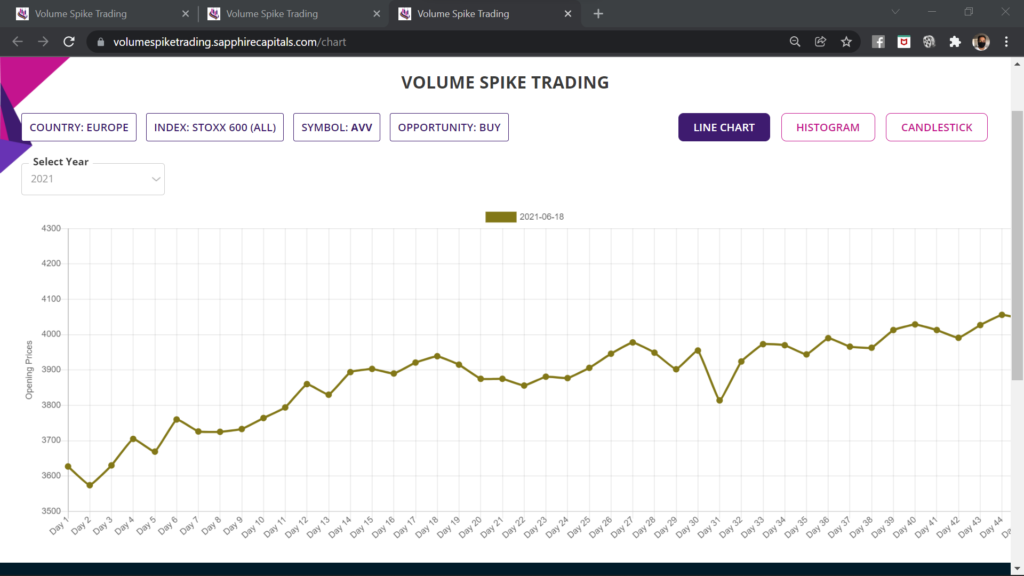Viewport: 1024px width, 576px height.
Task: Click the zoom magnifier icon in address bar
Action: click(x=795, y=42)
